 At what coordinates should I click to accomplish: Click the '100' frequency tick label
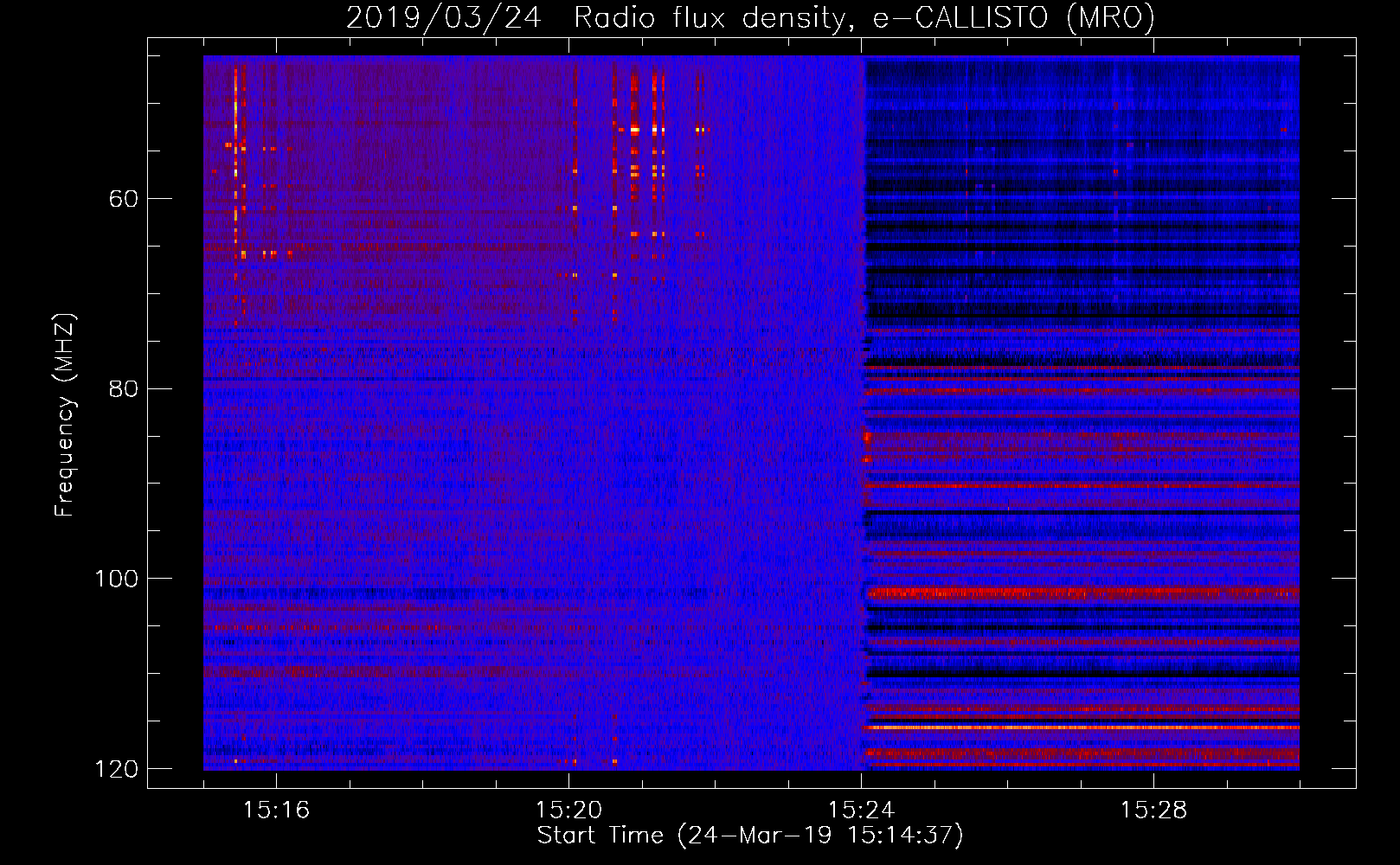(115, 579)
